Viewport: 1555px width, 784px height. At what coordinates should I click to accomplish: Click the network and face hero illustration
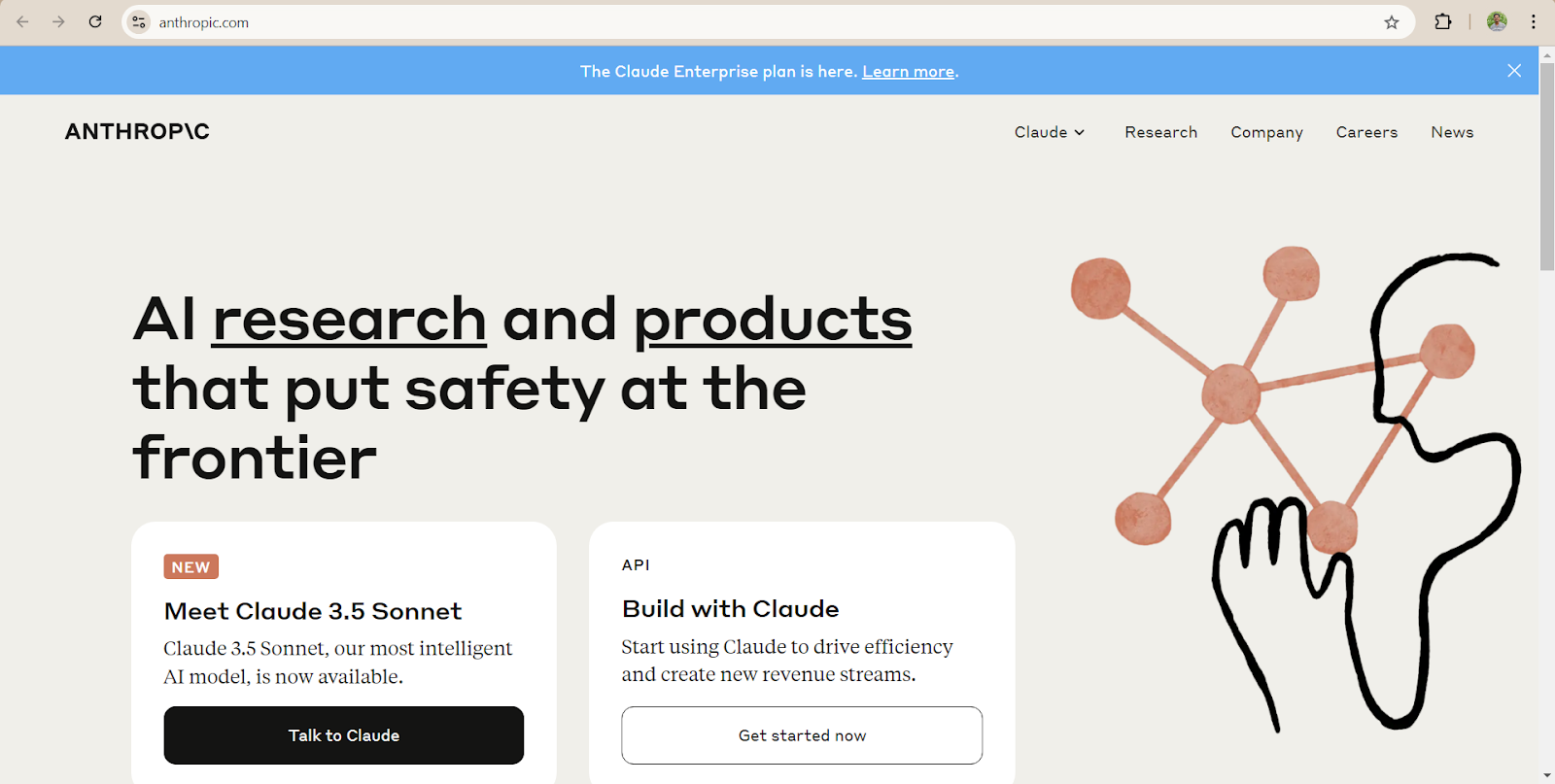[x=1295, y=489]
